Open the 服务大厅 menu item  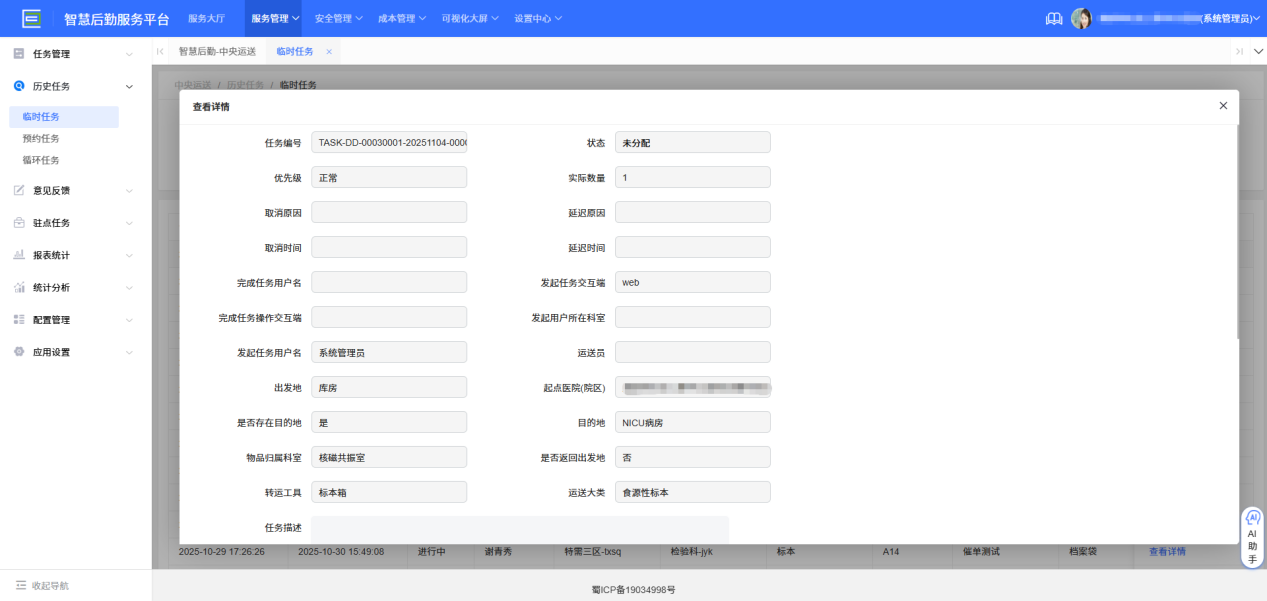pos(207,17)
